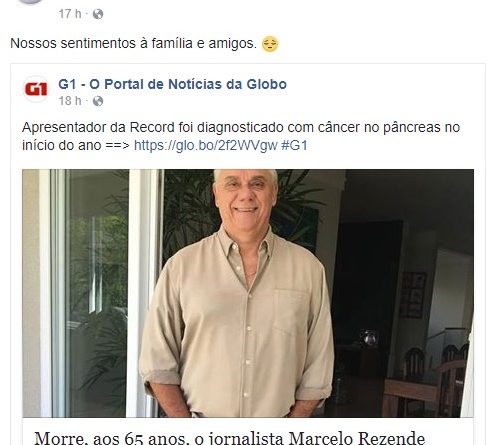This screenshot has width=489, height=445.
Task: Visit G1 - O Portal de Notícias da Globo page
Action: coord(172,84)
